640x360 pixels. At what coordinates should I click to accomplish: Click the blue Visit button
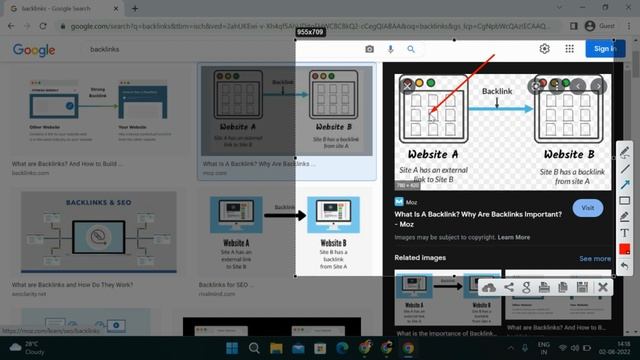pyautogui.click(x=587, y=208)
